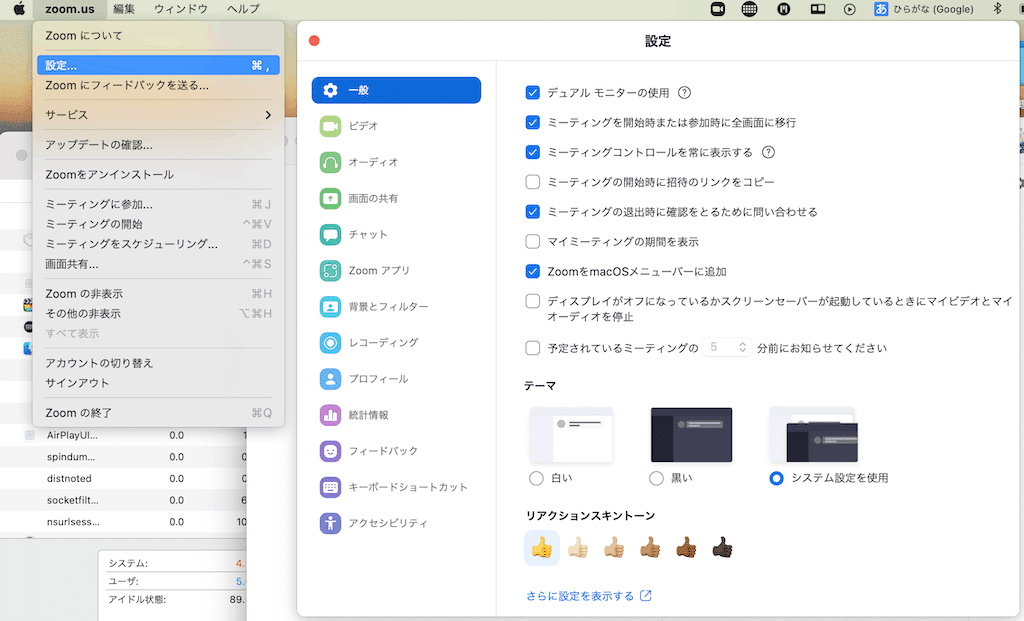Viewport: 1024px width, 621px height.
Task: Click help icon next to デュアル モニターの使用
Action: (684, 93)
